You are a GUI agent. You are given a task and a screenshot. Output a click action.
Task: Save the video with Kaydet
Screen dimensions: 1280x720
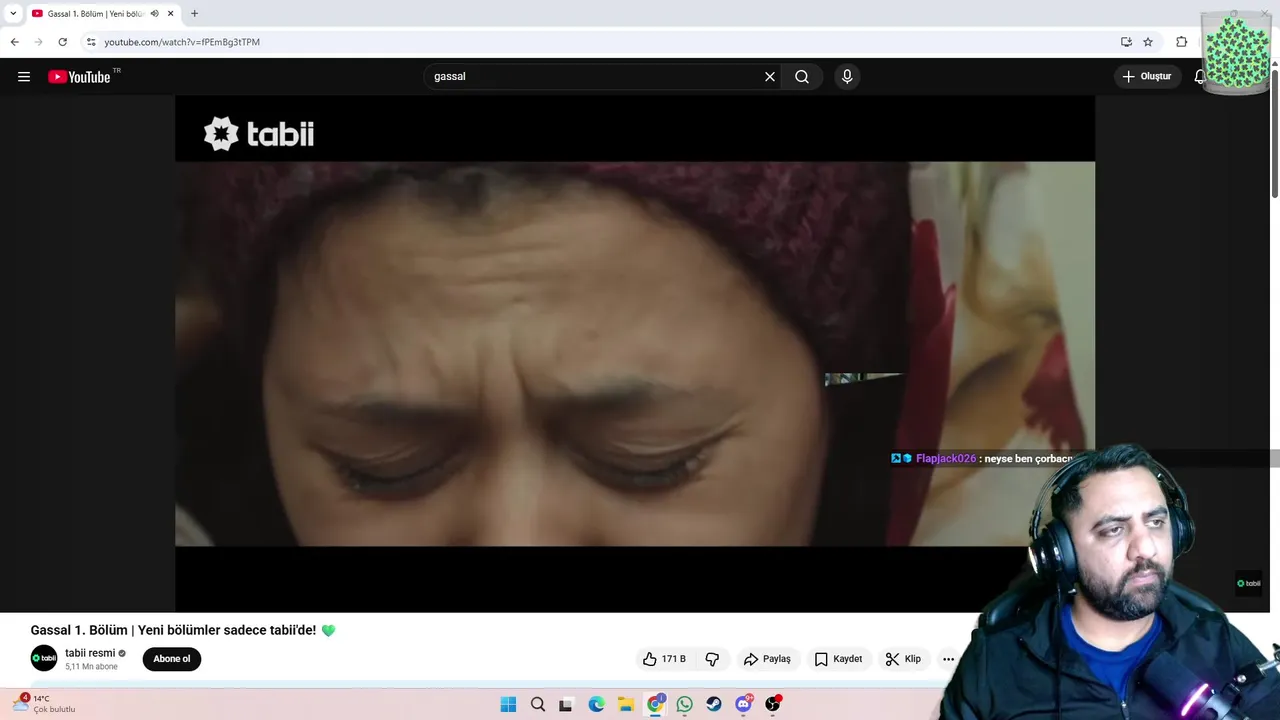coord(838,659)
